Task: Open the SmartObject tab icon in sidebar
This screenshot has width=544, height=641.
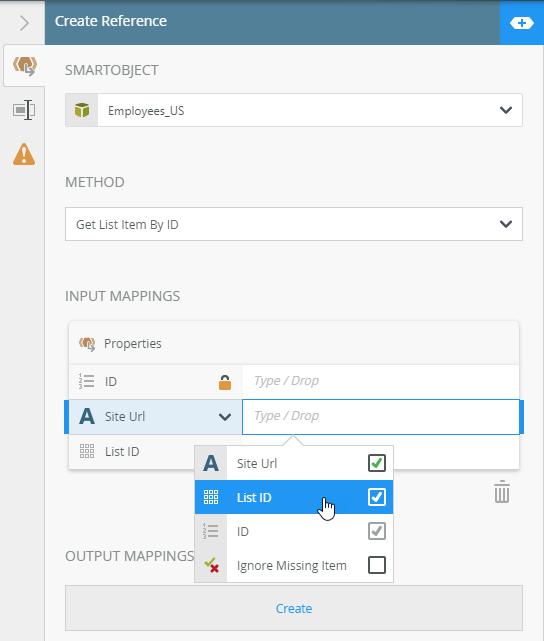Action: [x=25, y=66]
